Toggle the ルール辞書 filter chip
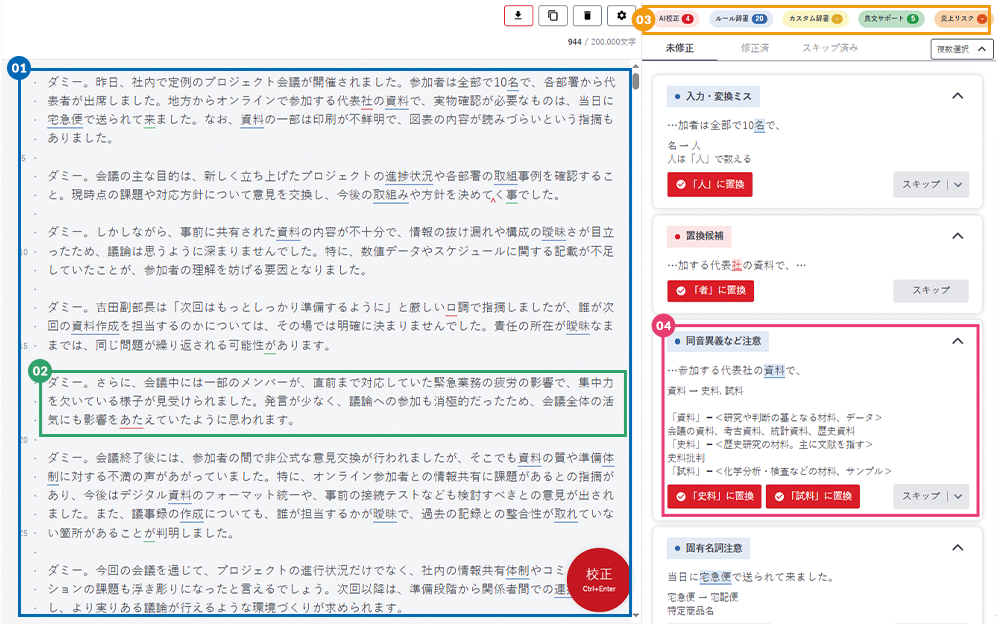 click(740, 19)
